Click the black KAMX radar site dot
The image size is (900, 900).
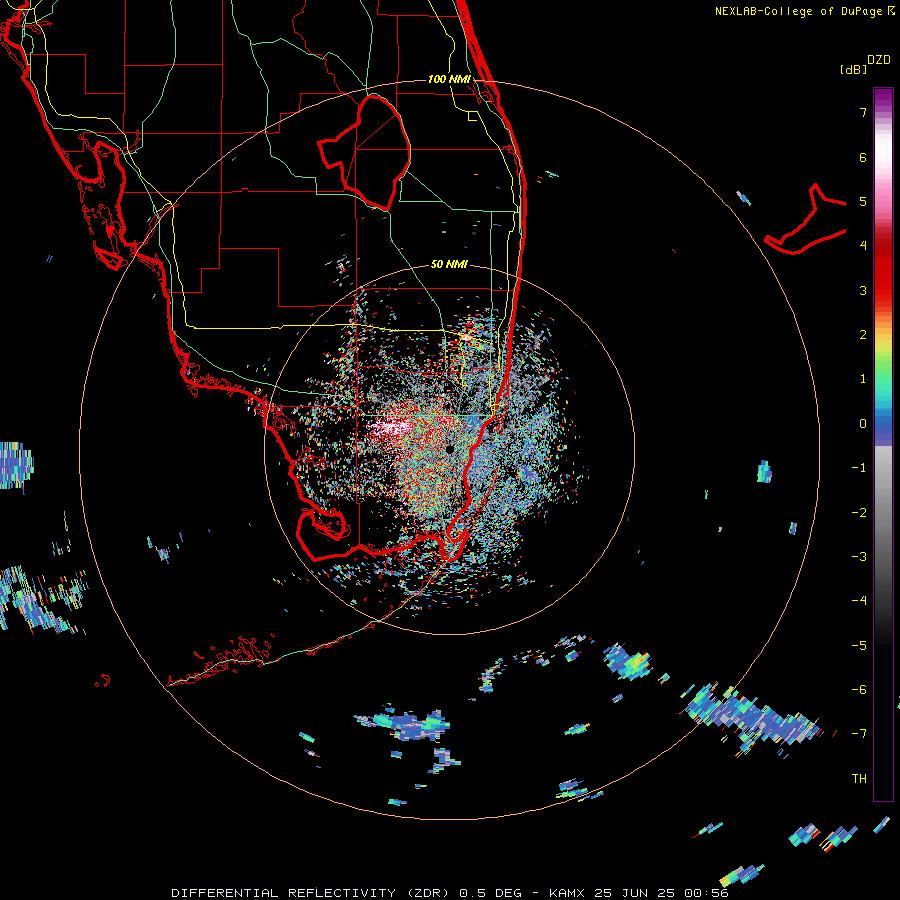click(x=450, y=449)
